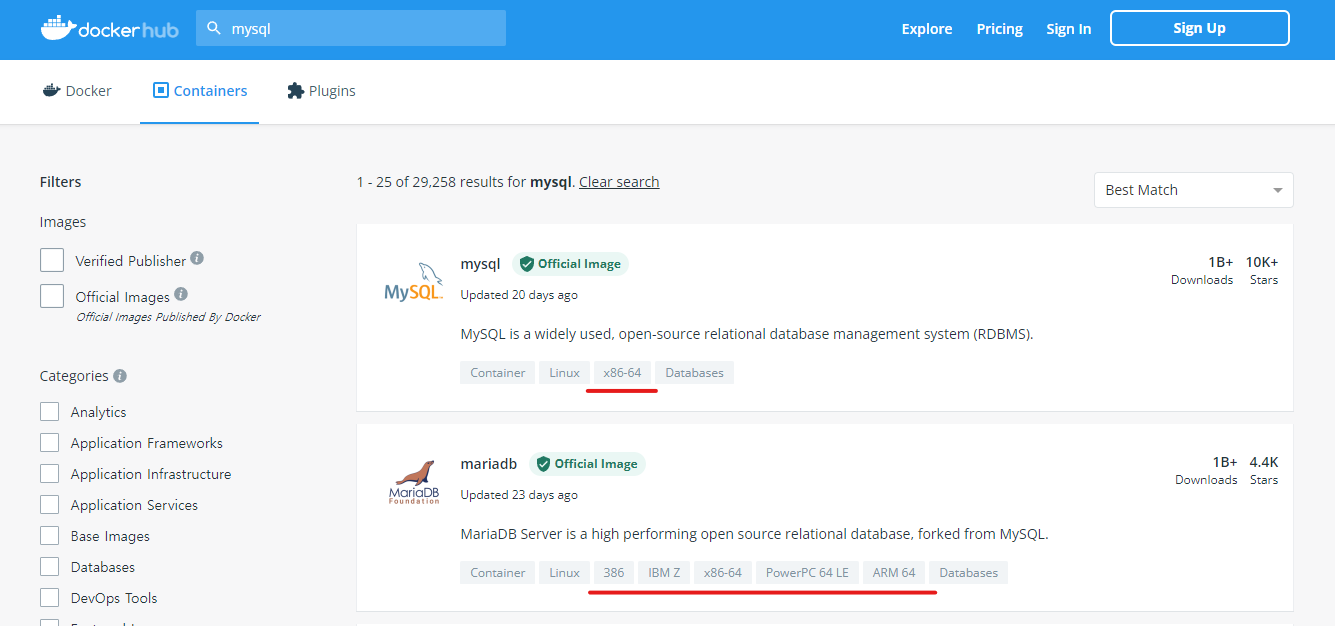The width and height of the screenshot is (1335, 626).
Task: Click the Sign Up button
Action: pos(1200,28)
